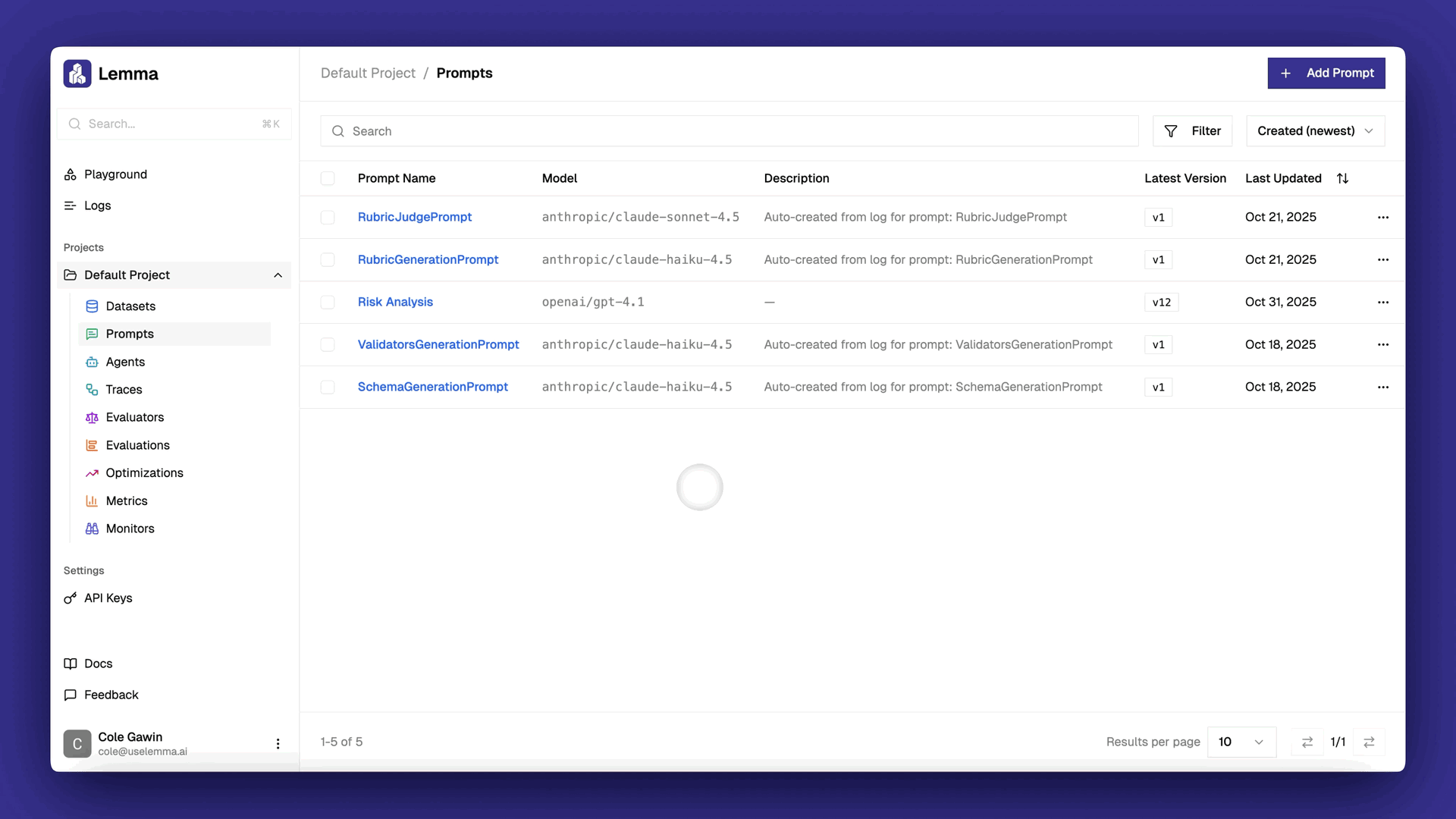Click the Lemma logo icon
Viewport: 1456px width, 819px height.
point(77,74)
